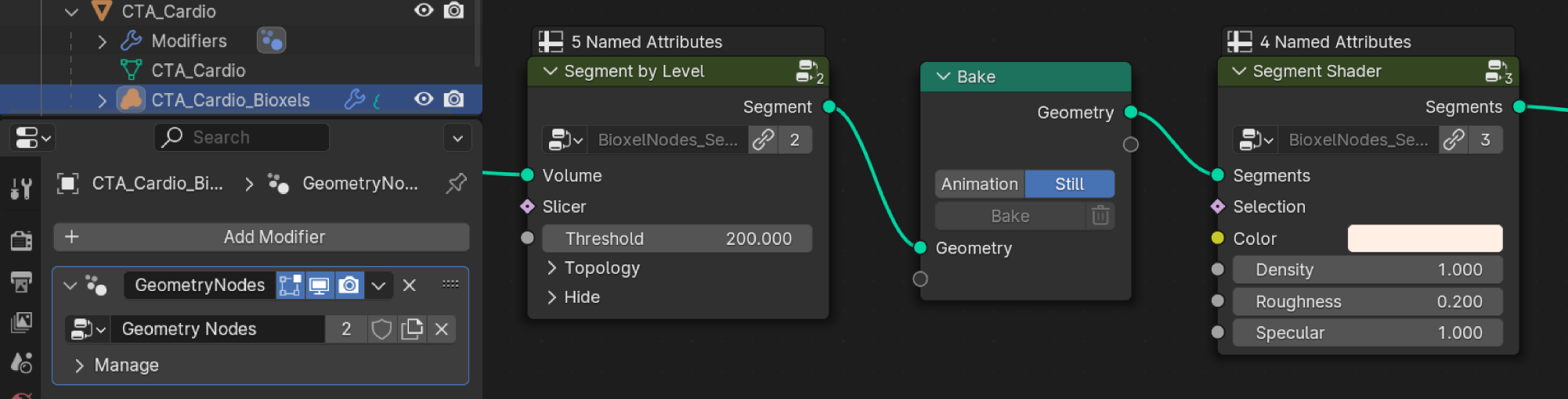Collapse the Bake node
Image resolution: width=1568 pixels, height=399 pixels.
[x=944, y=77]
